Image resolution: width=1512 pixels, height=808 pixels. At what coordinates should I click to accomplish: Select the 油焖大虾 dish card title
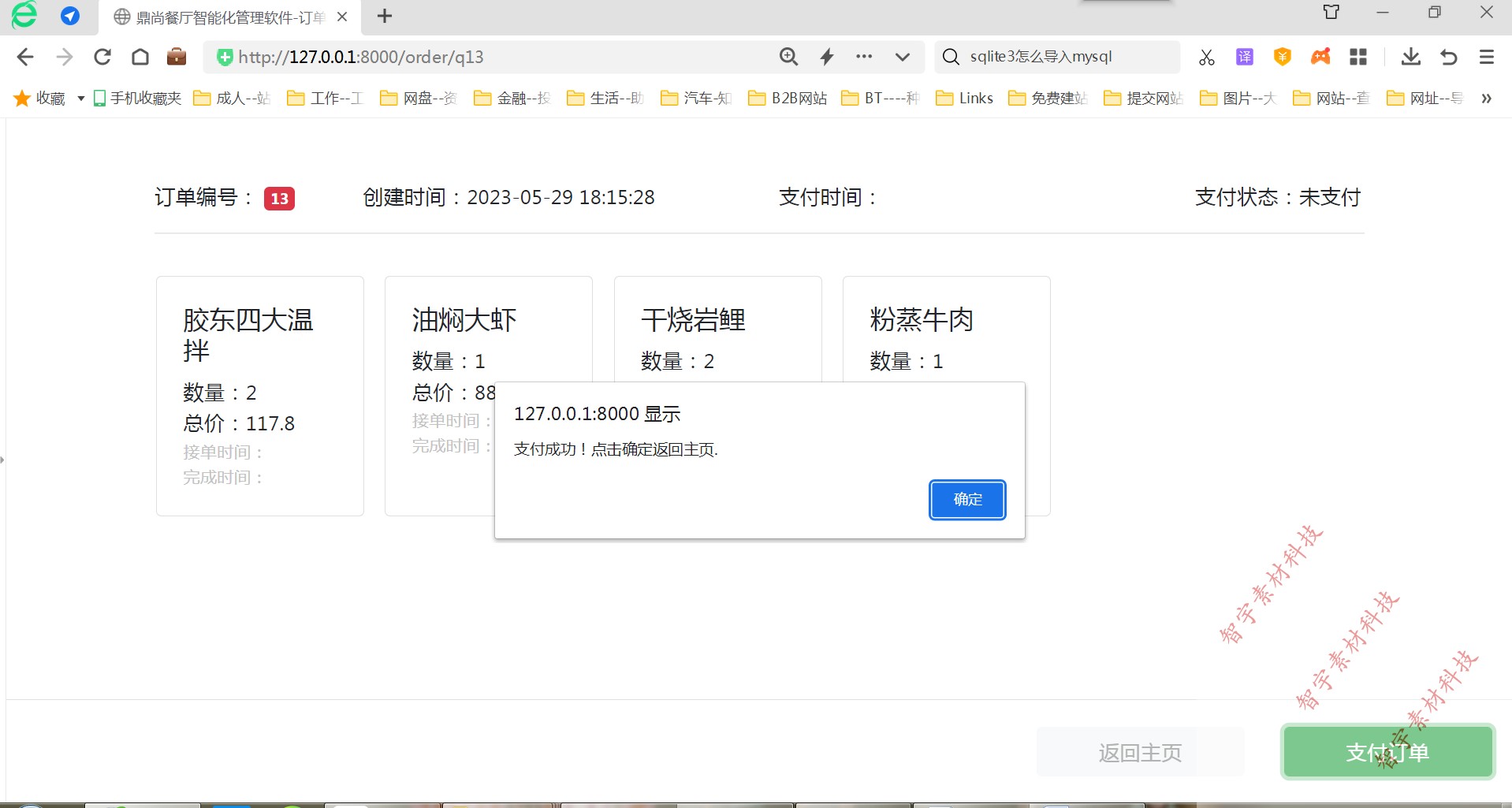464,320
